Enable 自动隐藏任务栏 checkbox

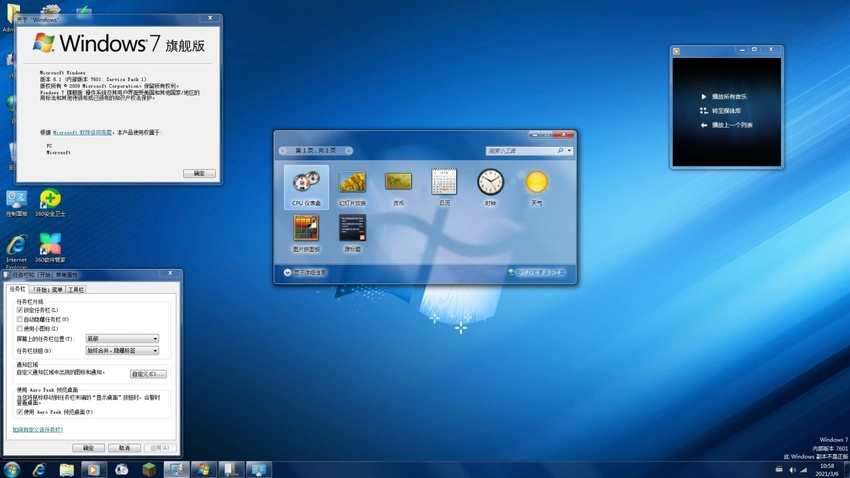(20, 319)
